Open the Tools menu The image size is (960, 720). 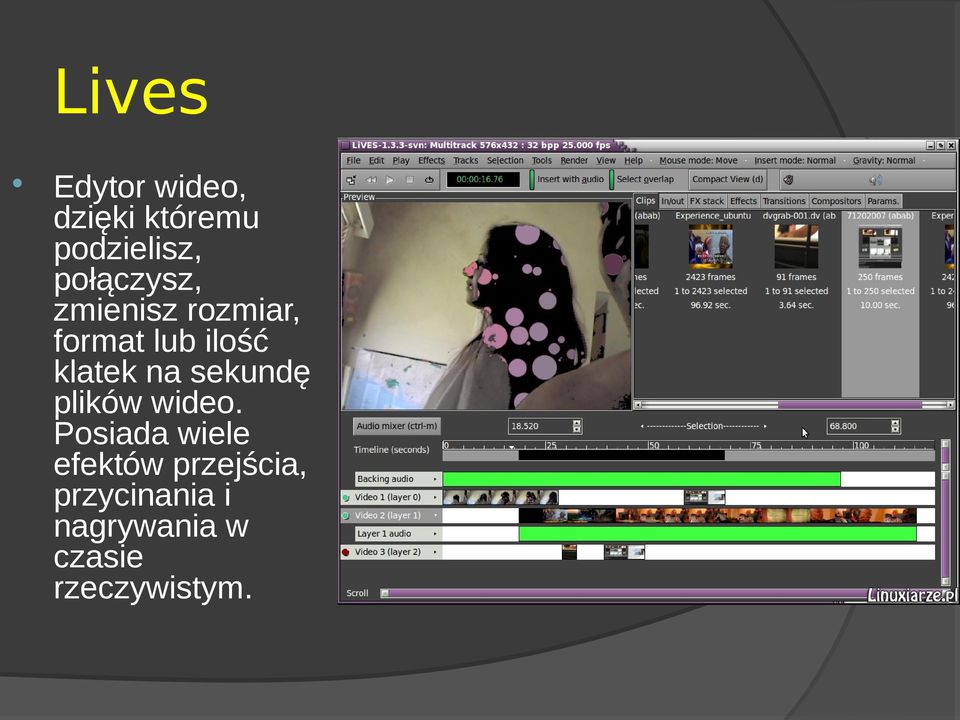point(542,160)
